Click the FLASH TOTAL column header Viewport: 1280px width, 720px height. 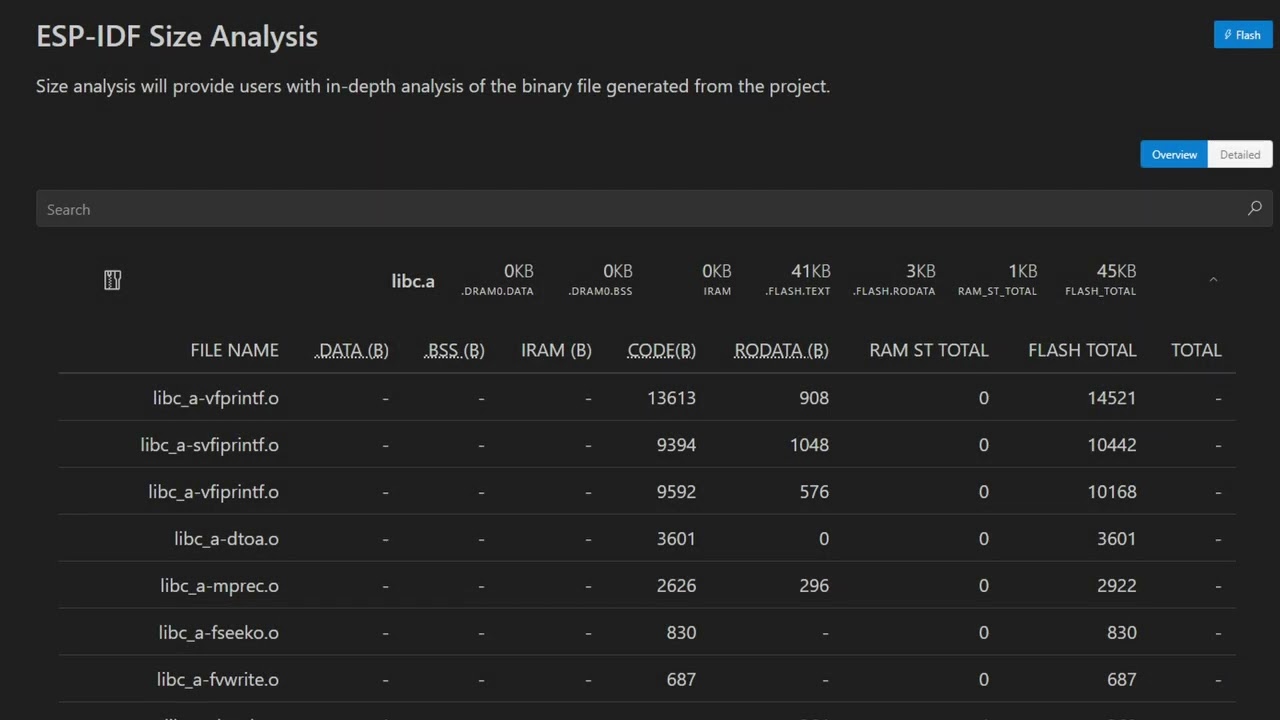[1082, 350]
